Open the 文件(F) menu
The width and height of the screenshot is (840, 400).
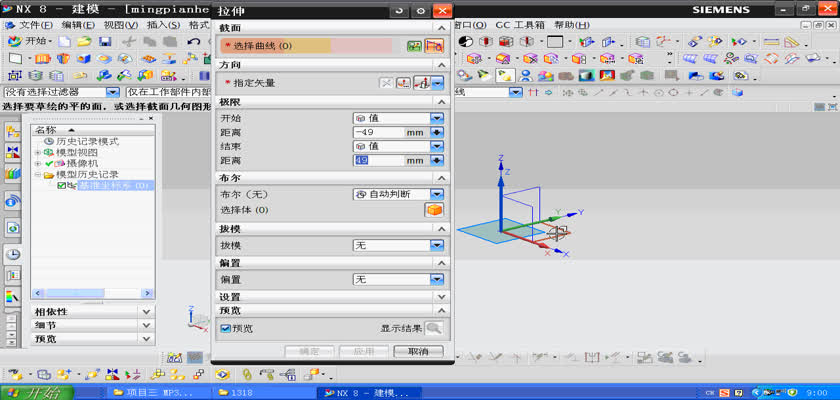pos(35,25)
